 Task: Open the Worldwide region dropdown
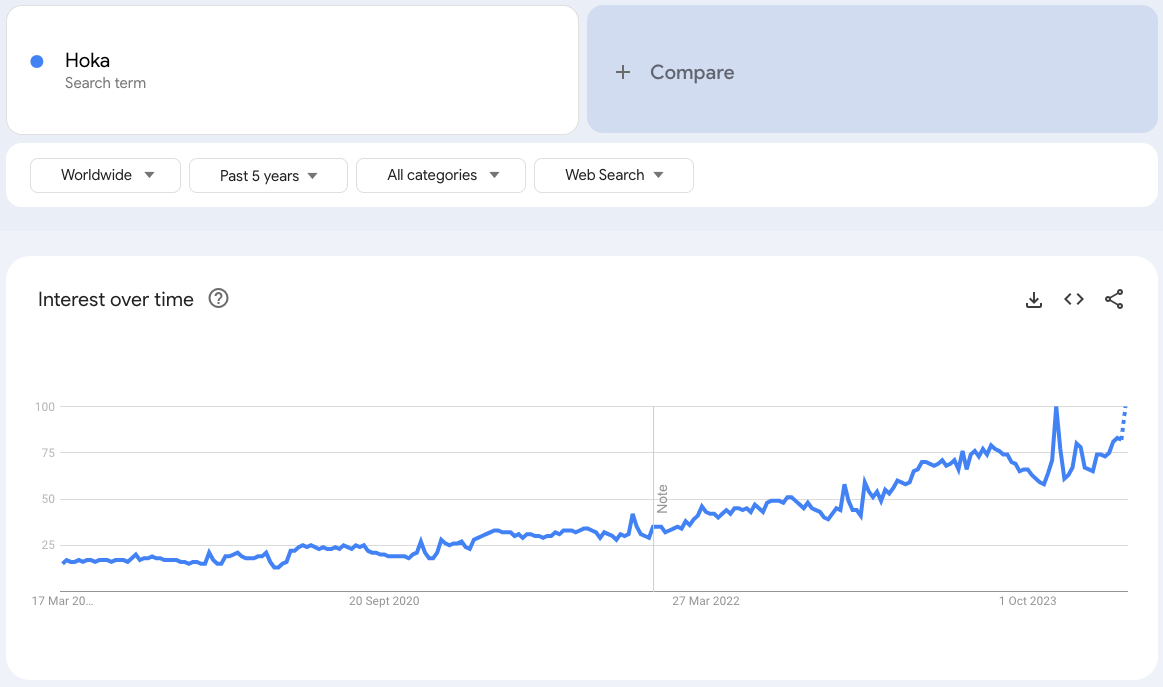pos(106,175)
